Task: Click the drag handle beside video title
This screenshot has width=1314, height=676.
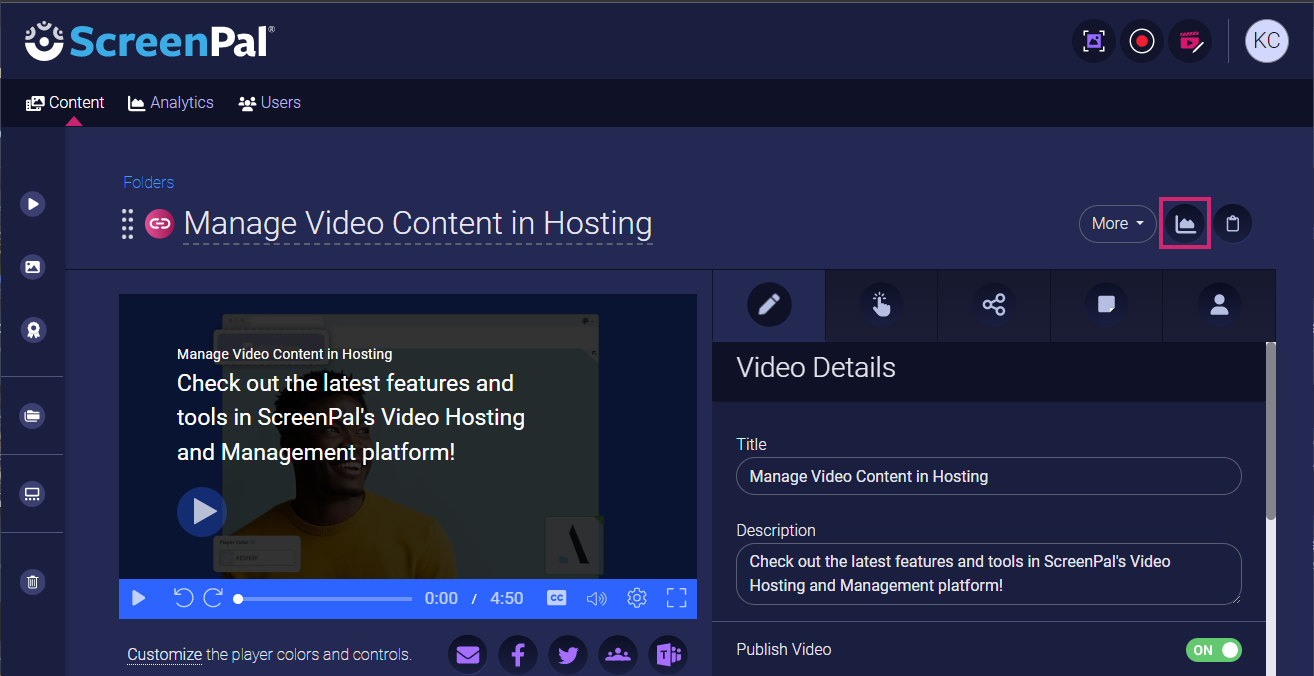Action: click(x=127, y=224)
